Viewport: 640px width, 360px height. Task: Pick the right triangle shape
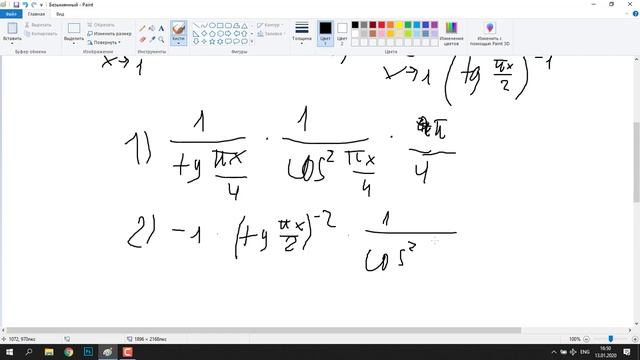[x=196, y=33]
